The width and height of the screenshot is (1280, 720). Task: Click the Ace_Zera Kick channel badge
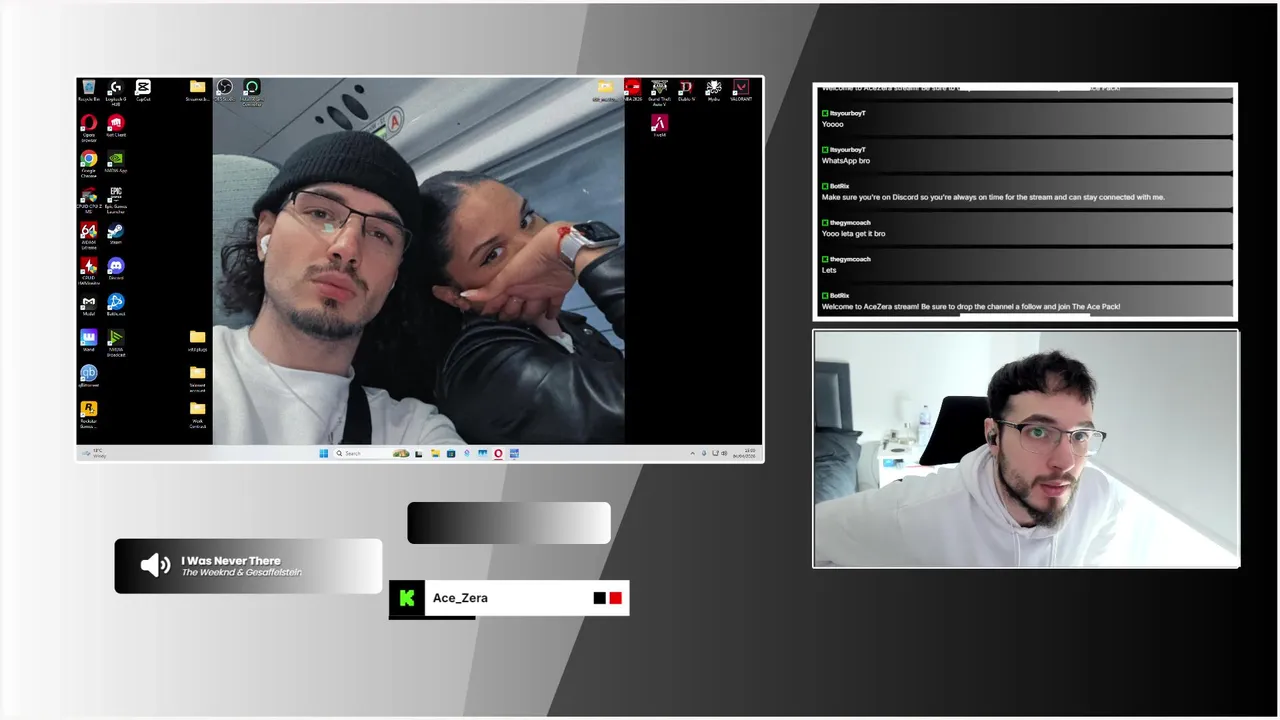click(407, 598)
